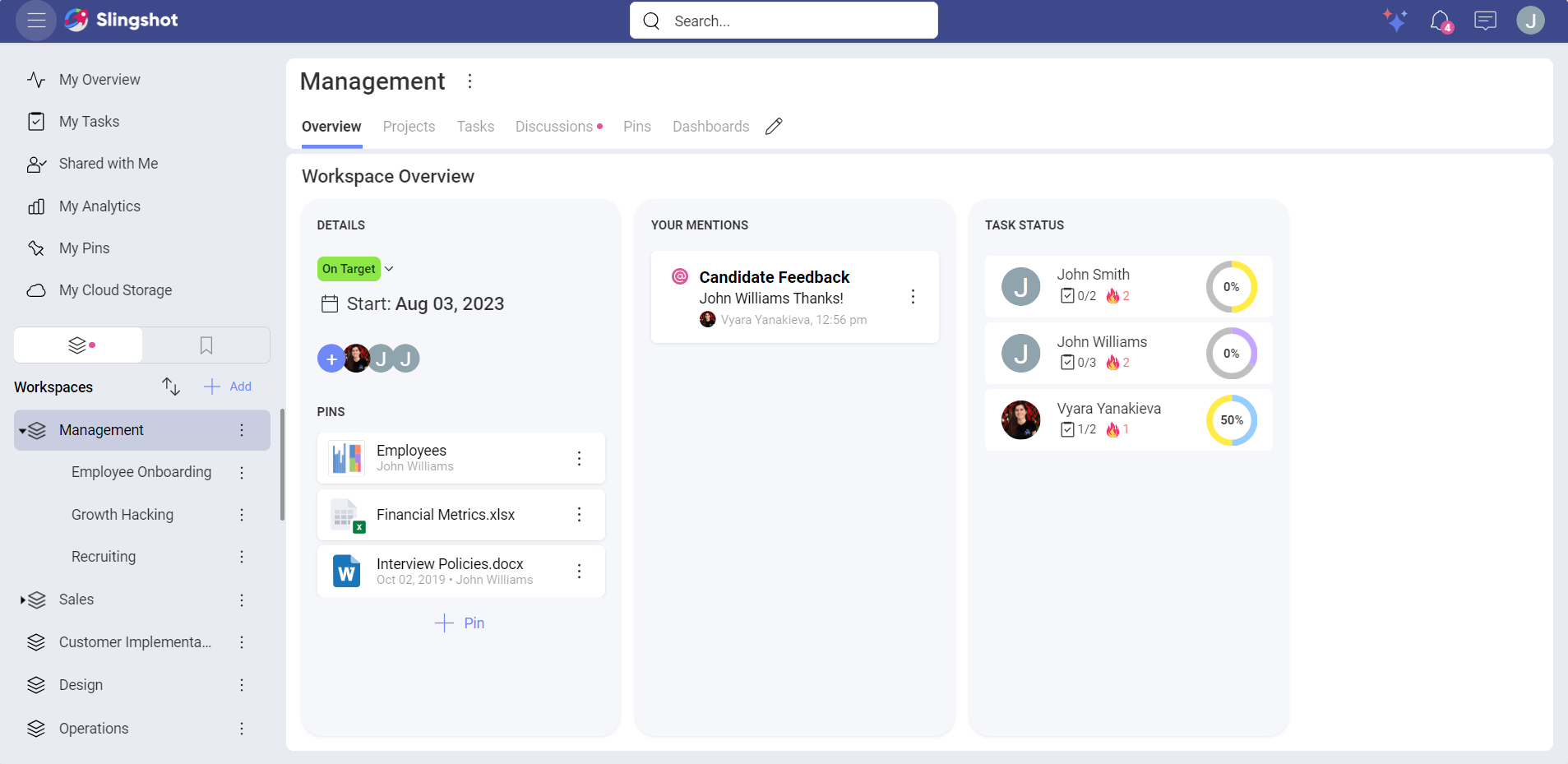This screenshot has height=764, width=1568.
Task: Open options for Management workspace
Action: (242, 430)
